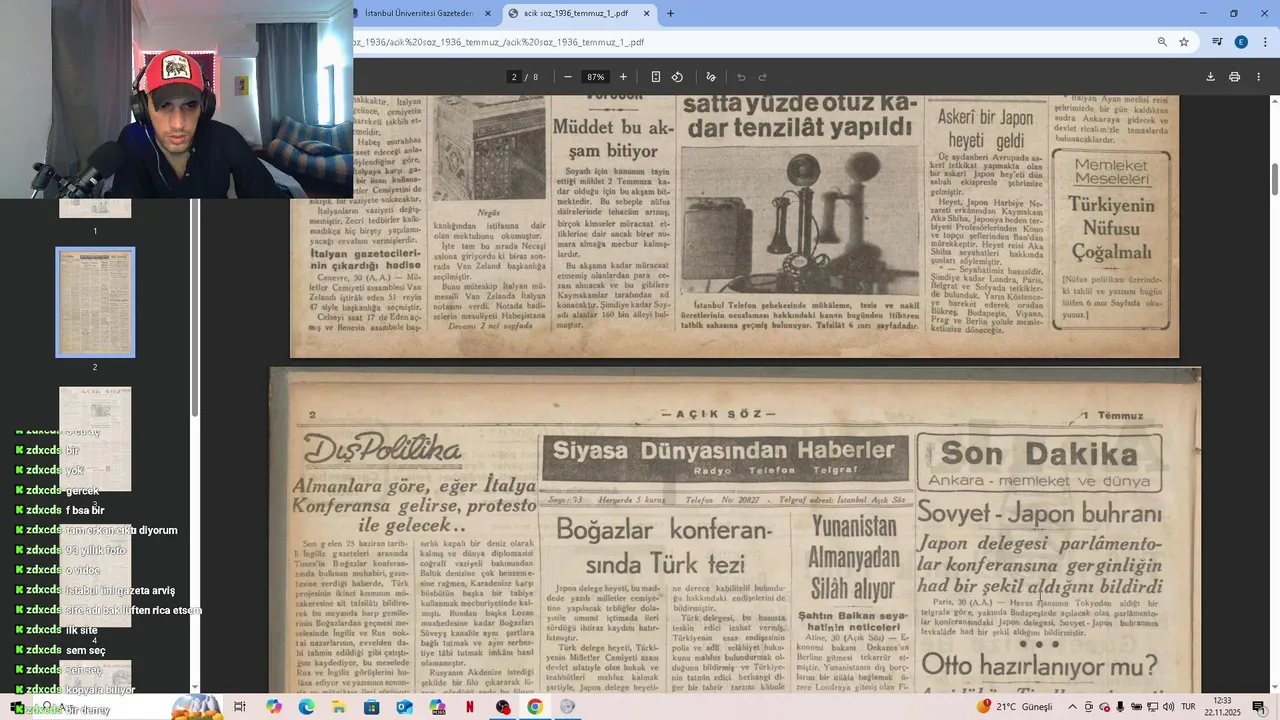1280x720 pixels.
Task: Bookmark this page with star icon
Action: click(1184, 42)
